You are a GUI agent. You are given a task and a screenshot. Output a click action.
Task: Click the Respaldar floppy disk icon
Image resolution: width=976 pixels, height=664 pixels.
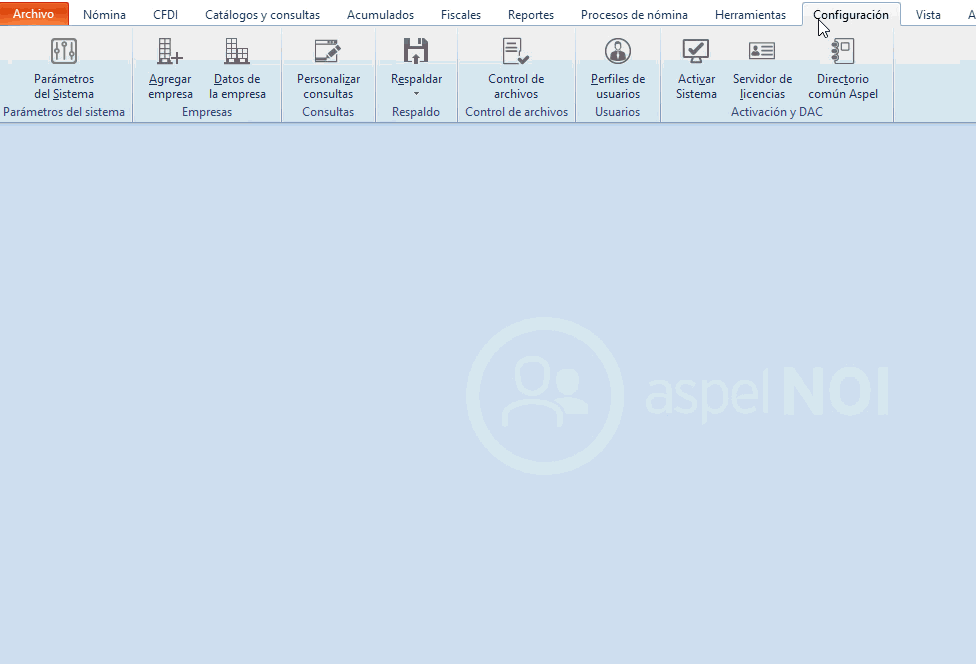click(x=416, y=51)
